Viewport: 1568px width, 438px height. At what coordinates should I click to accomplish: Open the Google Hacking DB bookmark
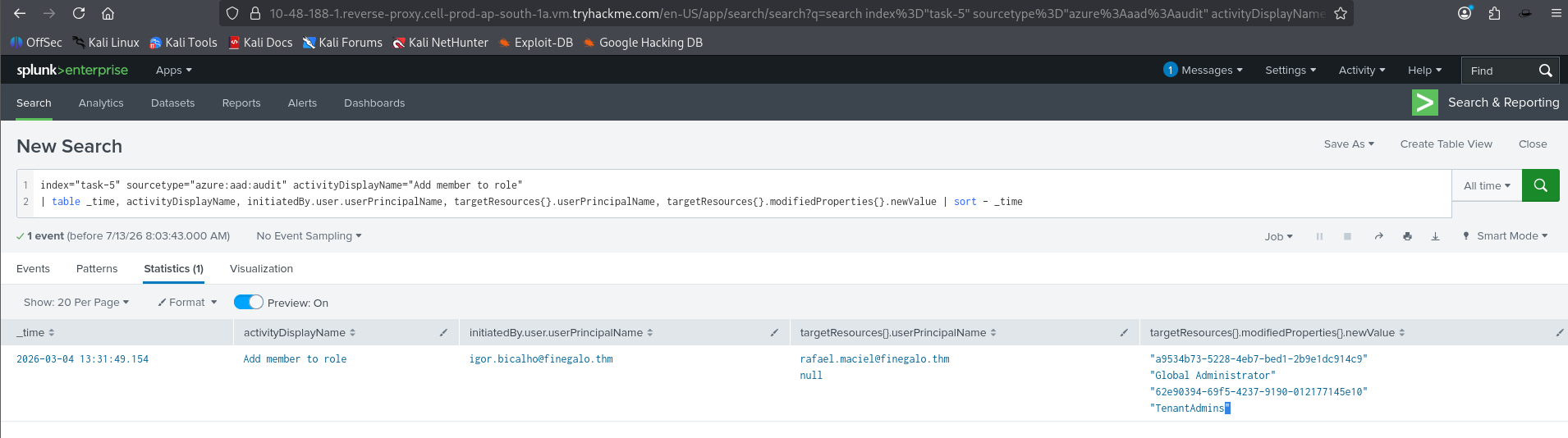[643, 43]
